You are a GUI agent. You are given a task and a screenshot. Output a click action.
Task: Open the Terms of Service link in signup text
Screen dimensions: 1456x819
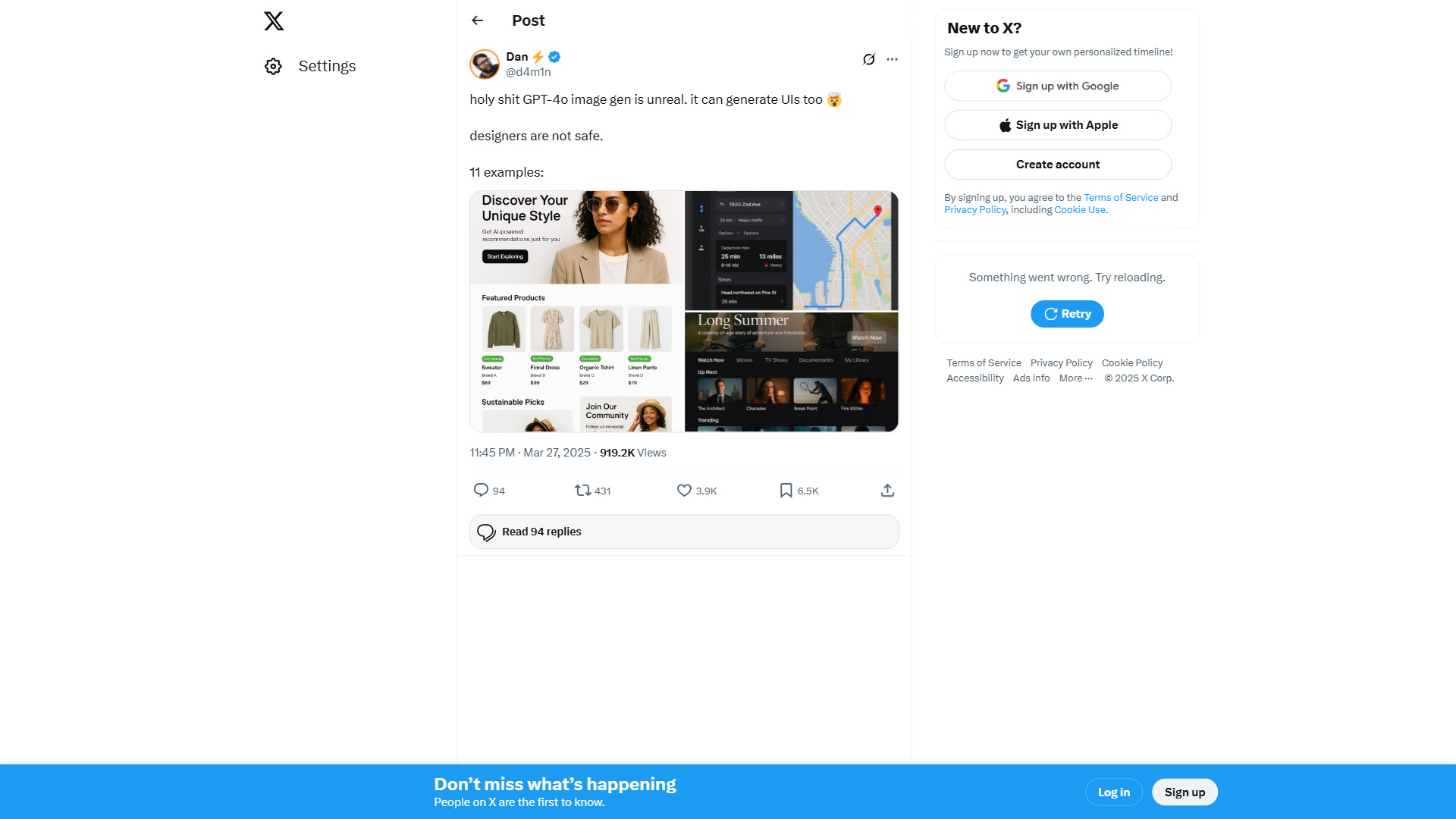pos(1121,198)
